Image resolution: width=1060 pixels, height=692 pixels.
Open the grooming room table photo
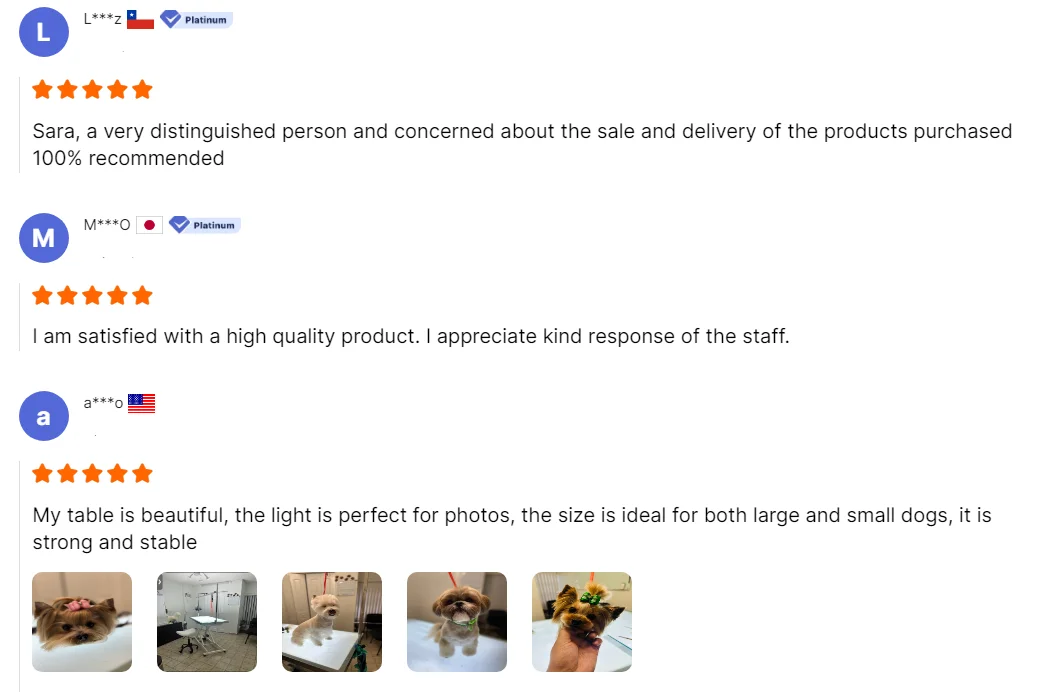(207, 621)
